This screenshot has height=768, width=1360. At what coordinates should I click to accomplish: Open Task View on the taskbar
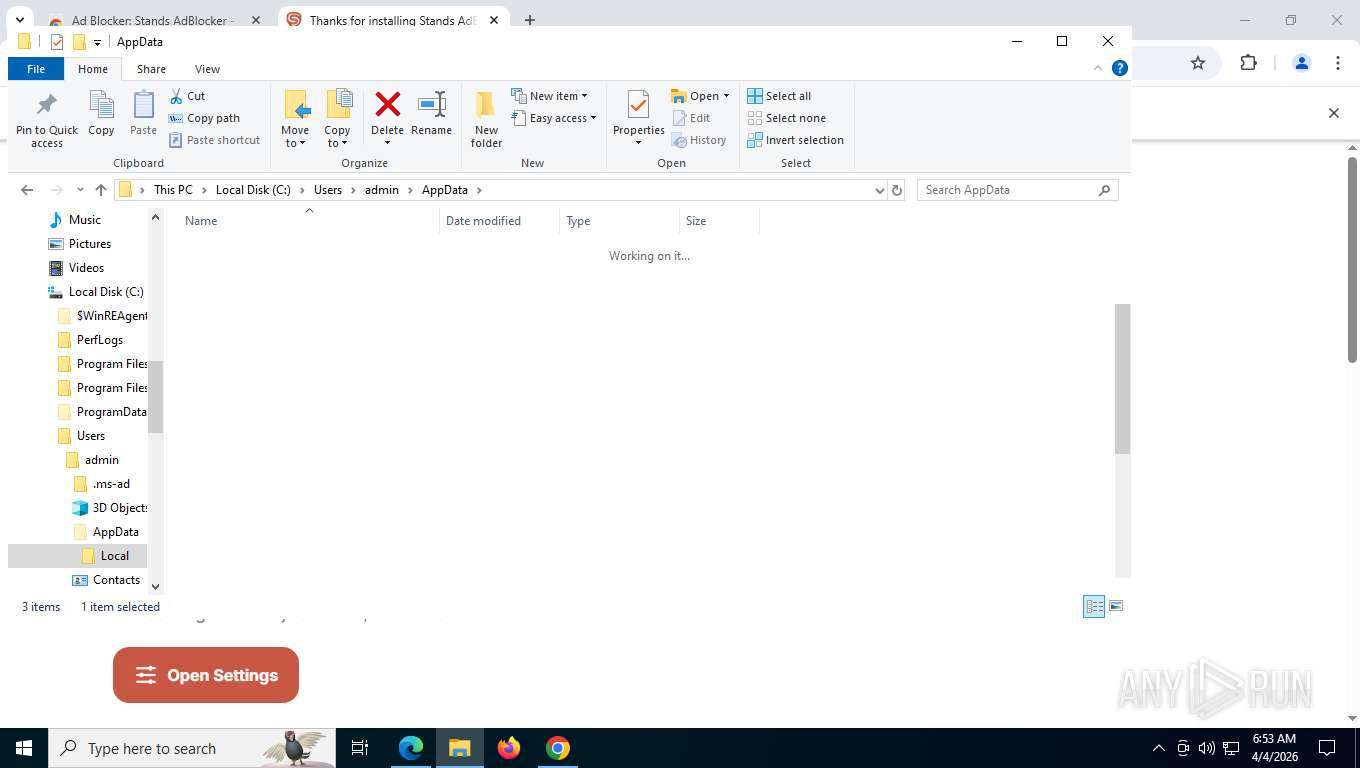pyautogui.click(x=360, y=748)
